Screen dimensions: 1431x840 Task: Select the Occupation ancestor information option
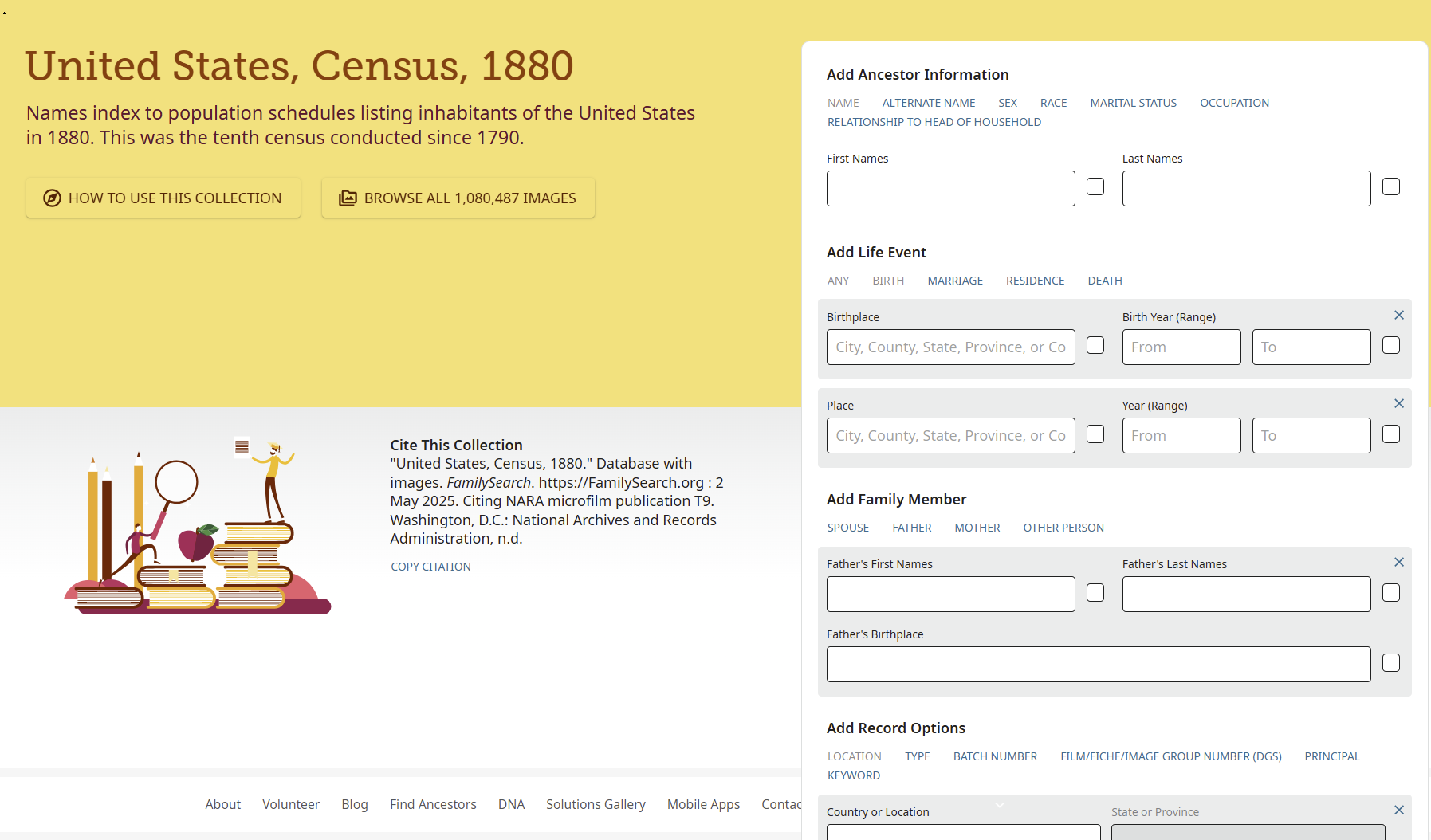(x=1234, y=103)
